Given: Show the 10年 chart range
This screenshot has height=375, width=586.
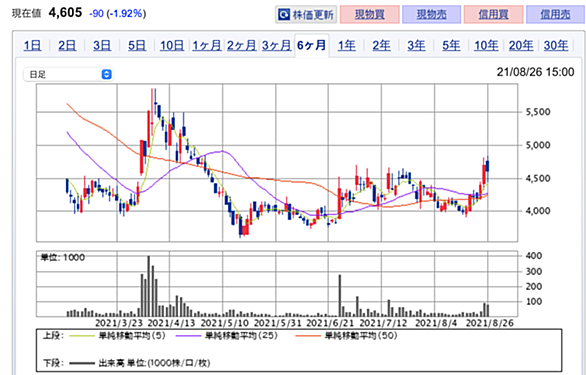Looking at the screenshot, I should (x=486, y=46).
